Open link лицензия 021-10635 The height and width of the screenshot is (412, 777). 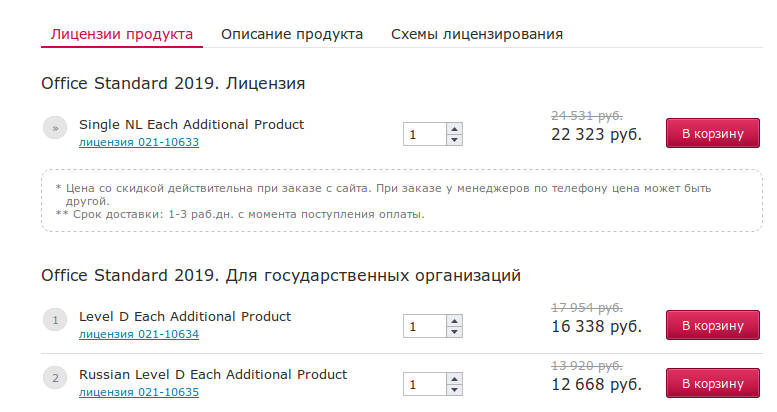click(139, 392)
